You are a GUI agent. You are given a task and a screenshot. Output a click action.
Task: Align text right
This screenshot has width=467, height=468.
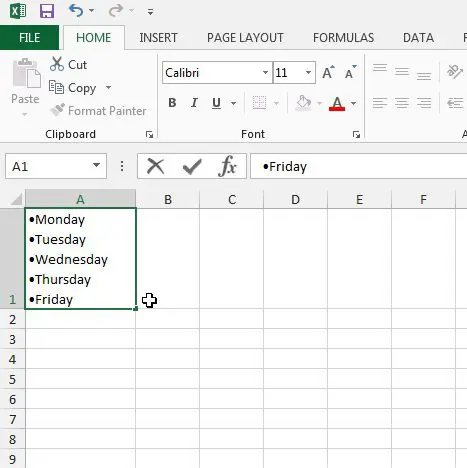(x=424, y=103)
